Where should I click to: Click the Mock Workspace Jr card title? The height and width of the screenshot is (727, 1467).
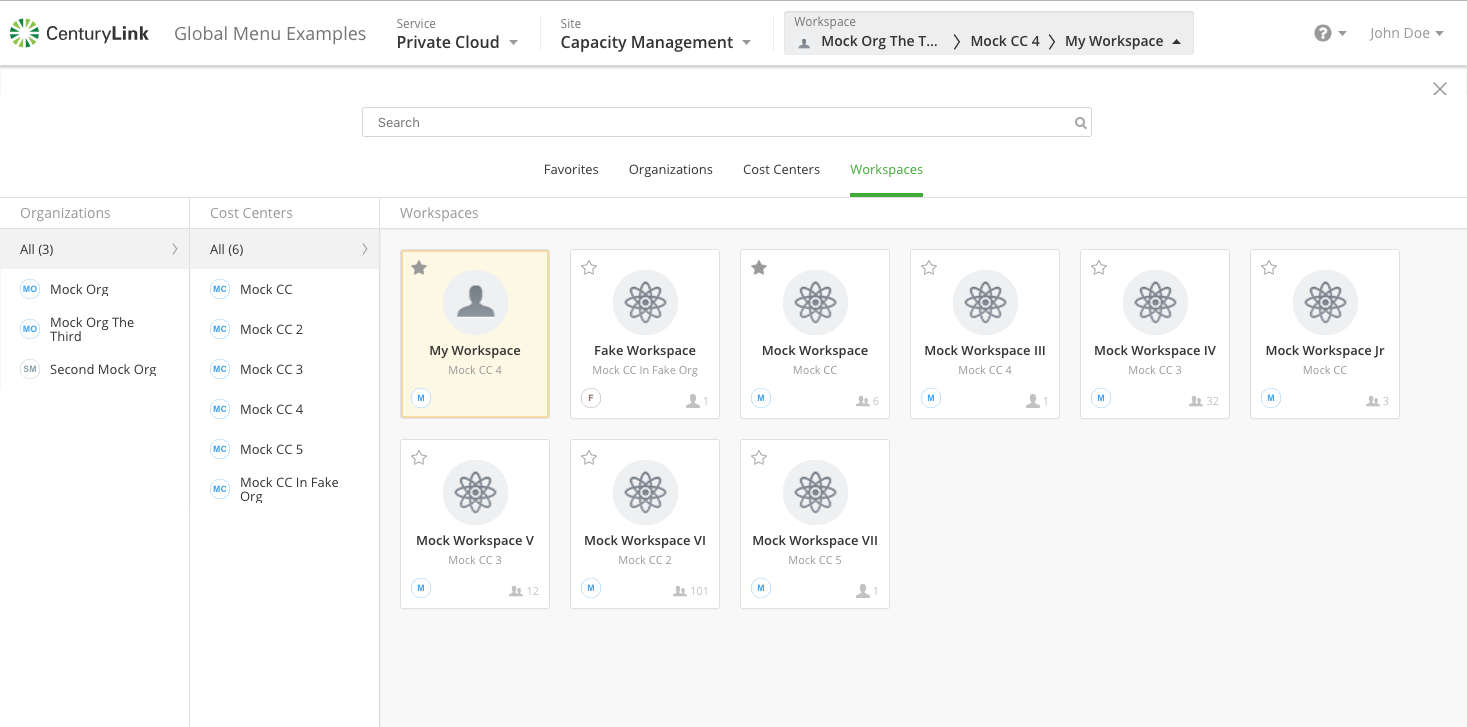(x=1325, y=351)
